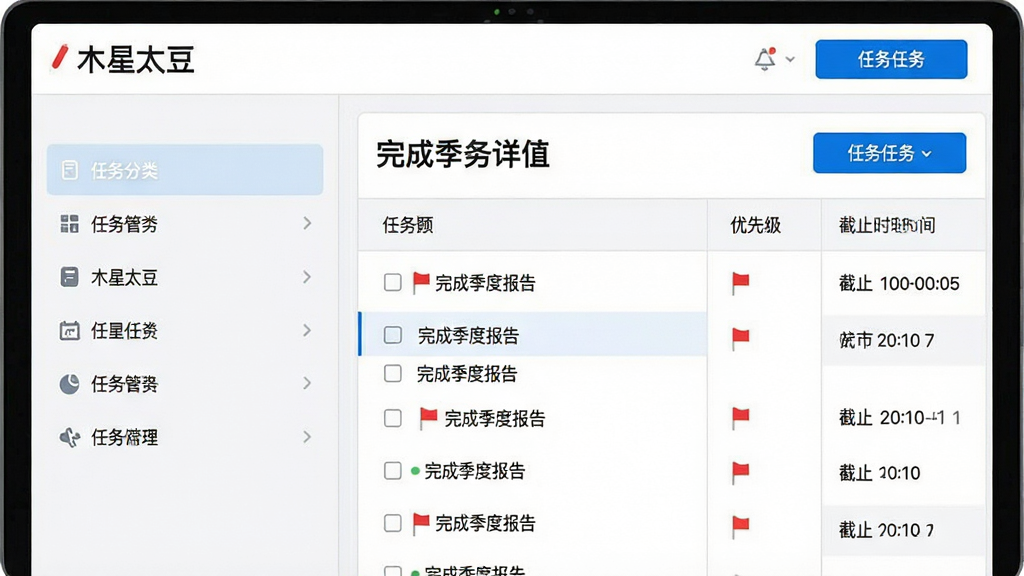Image resolution: width=1024 pixels, height=576 pixels.
Task: Select the 任务分类 sidebar item
Action: coord(185,170)
